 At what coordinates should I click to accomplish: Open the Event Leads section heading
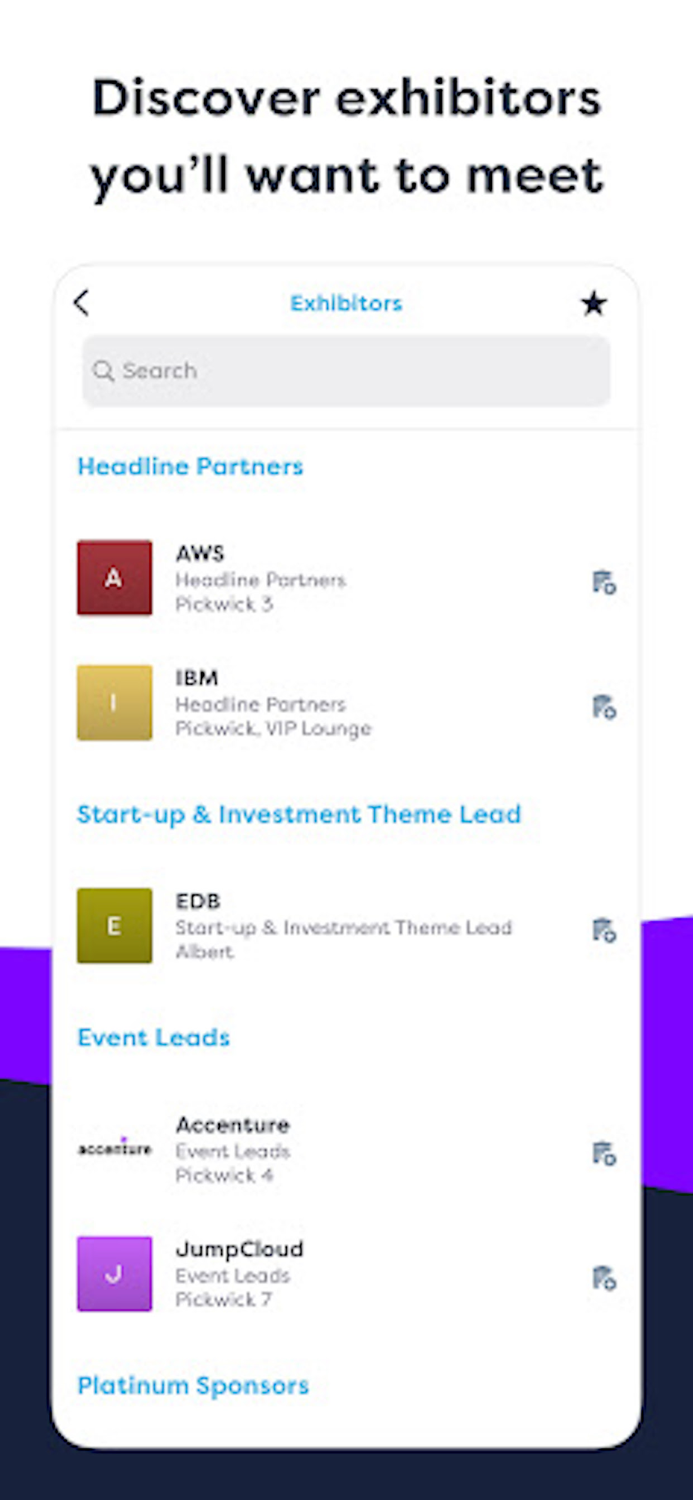(x=153, y=1037)
